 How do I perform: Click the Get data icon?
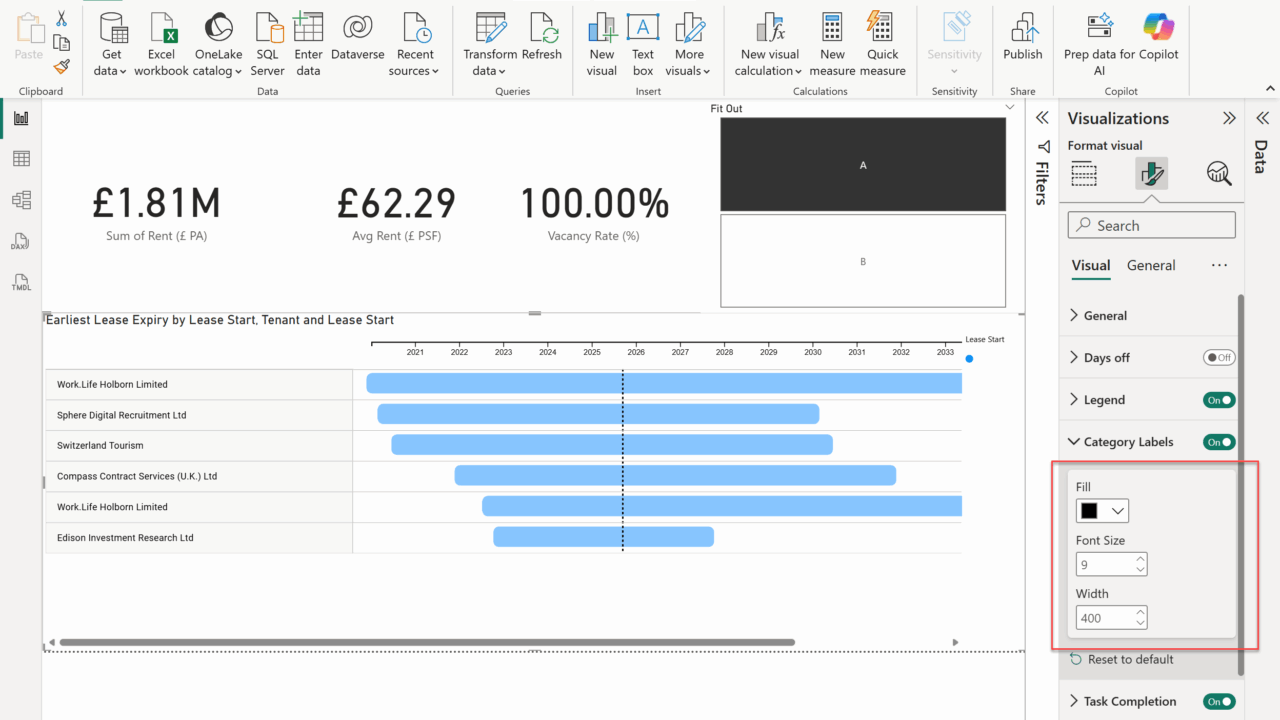[111, 27]
